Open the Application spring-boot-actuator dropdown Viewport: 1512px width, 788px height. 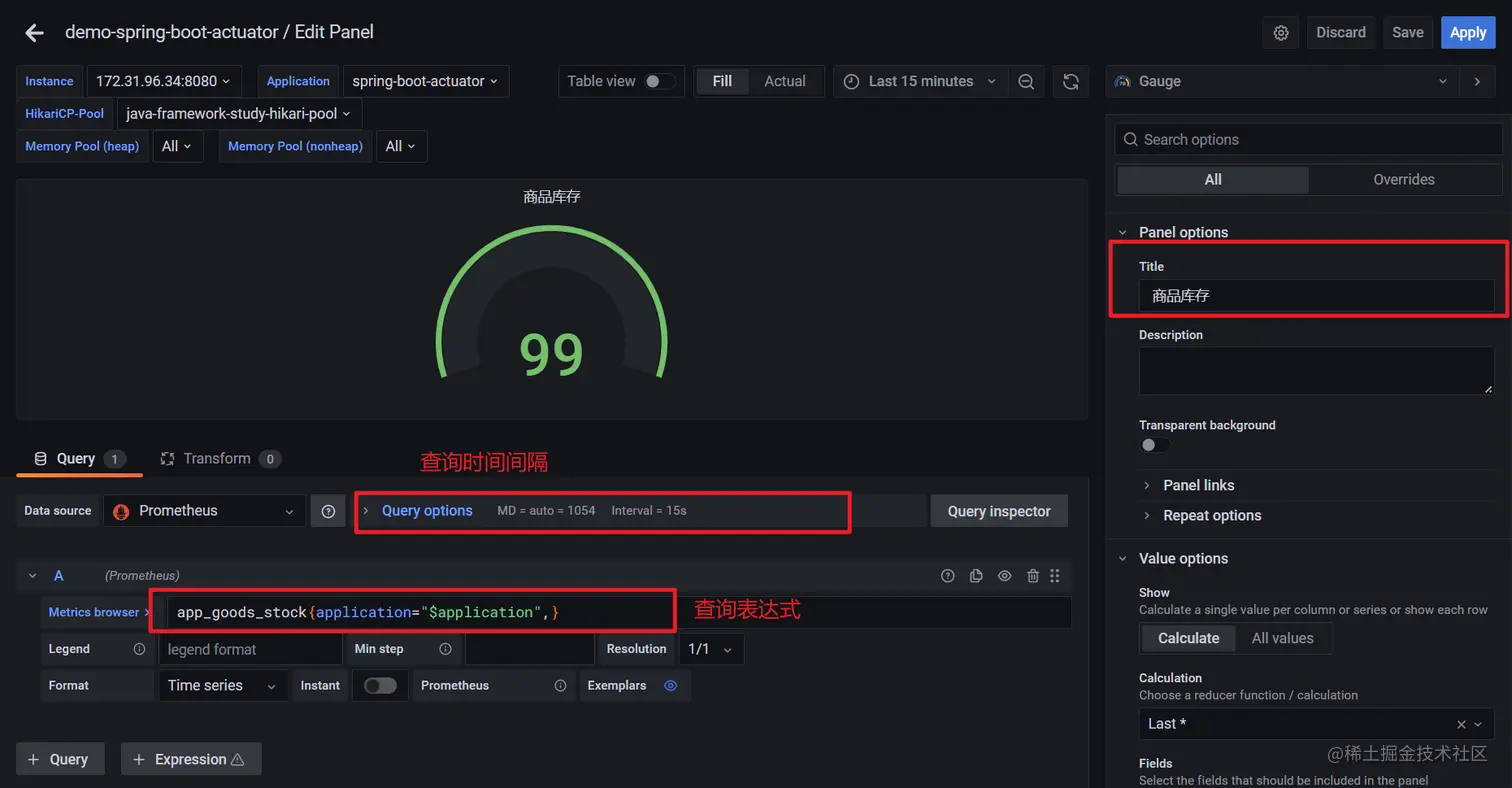coord(425,82)
